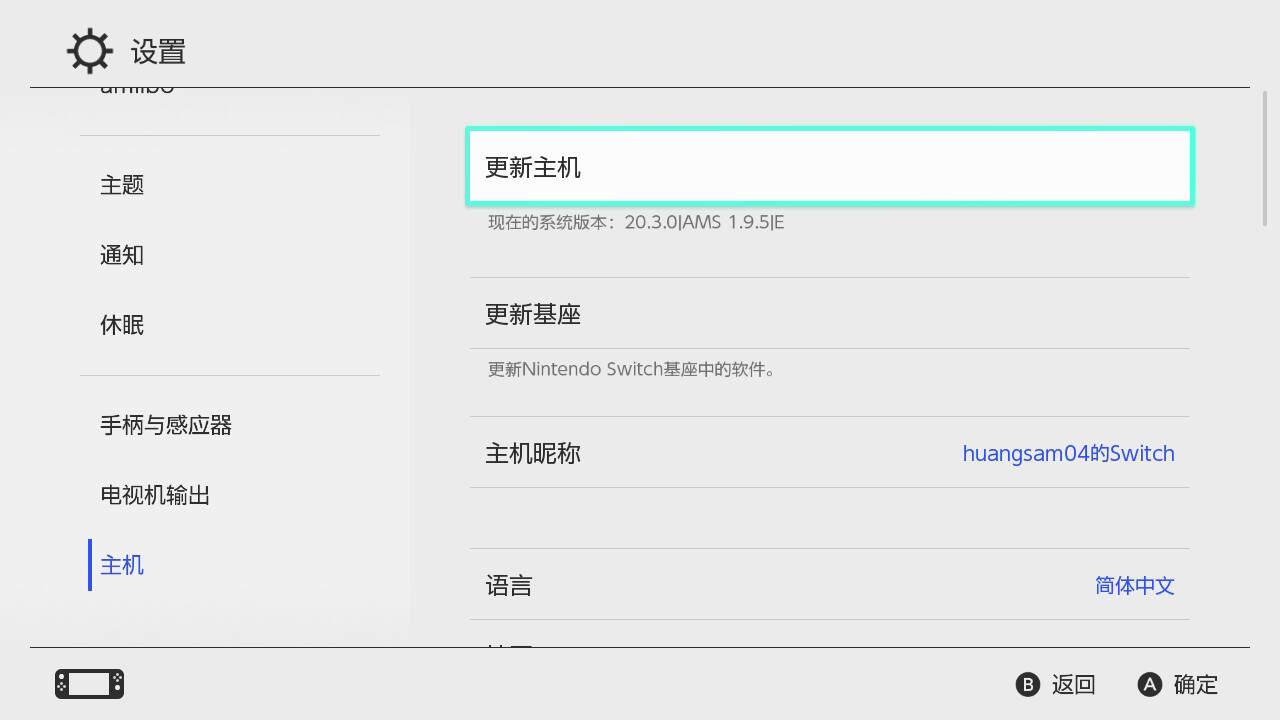Open 电视机输出 TV output settings
Viewport: 1280px width, 720px height.
coord(155,495)
